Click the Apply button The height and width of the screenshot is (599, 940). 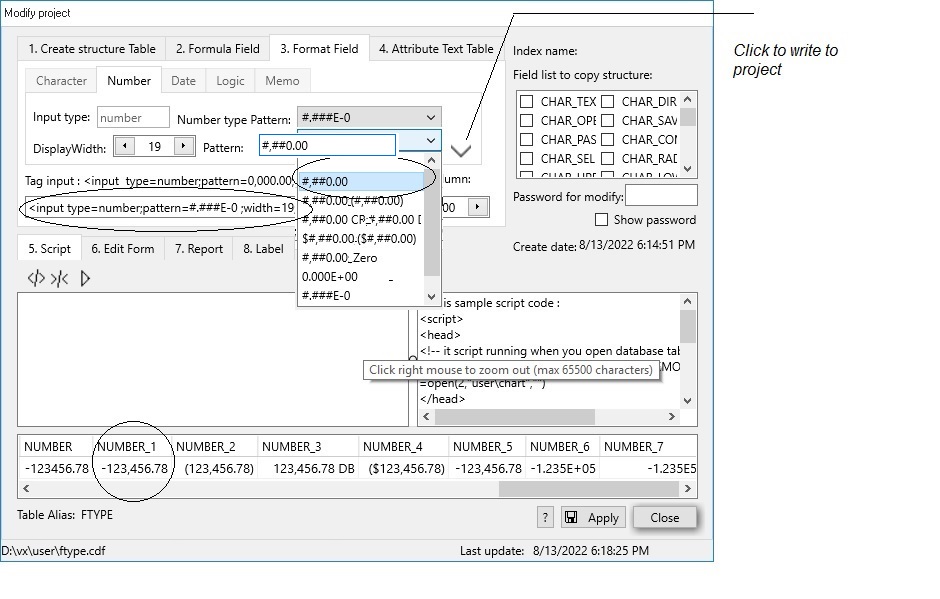592,518
